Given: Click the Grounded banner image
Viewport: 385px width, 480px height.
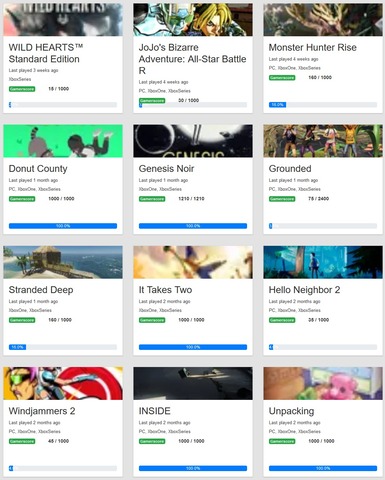Looking at the screenshot, I should pos(323,141).
